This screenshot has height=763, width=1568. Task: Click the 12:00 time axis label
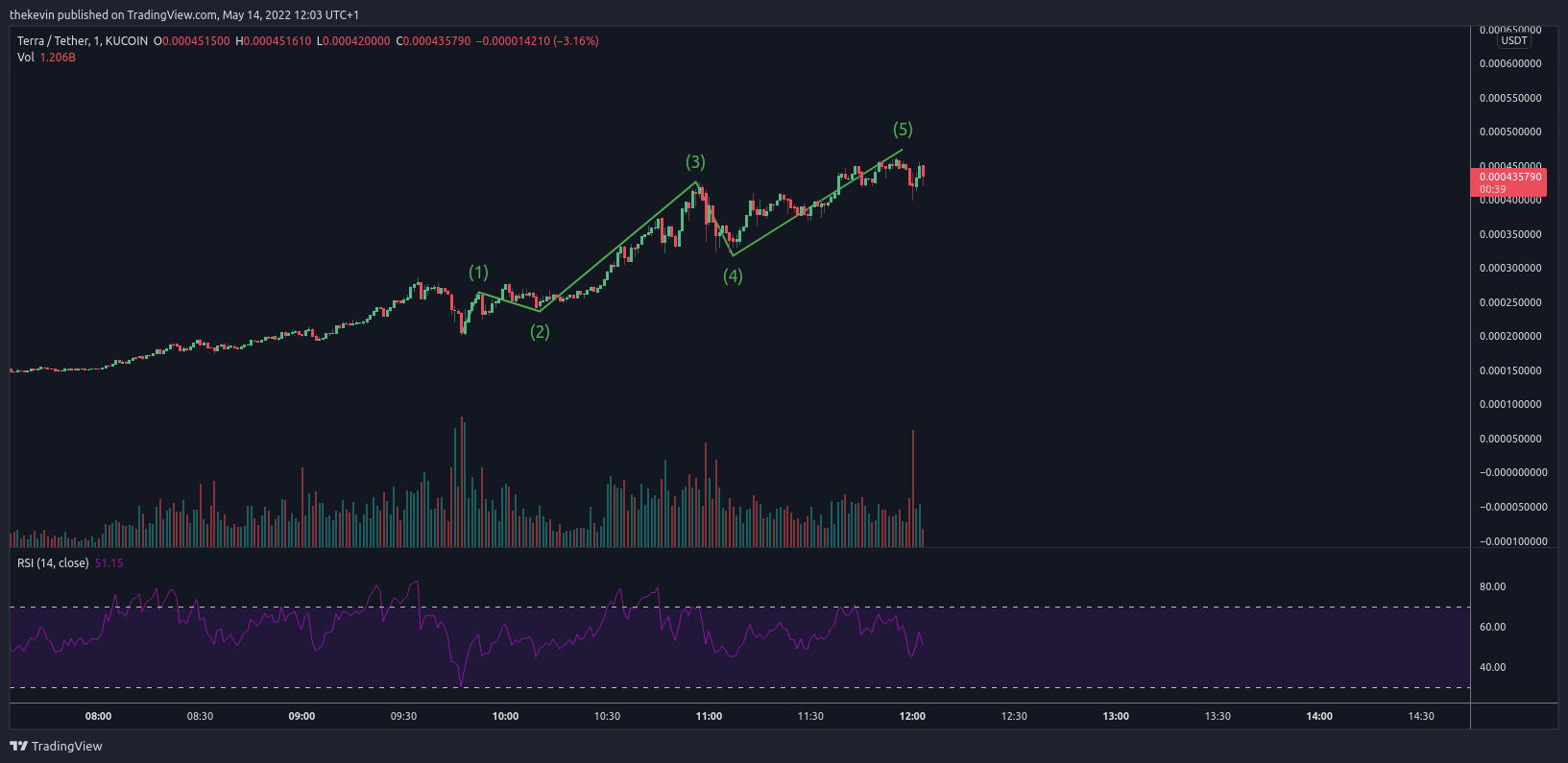912,716
